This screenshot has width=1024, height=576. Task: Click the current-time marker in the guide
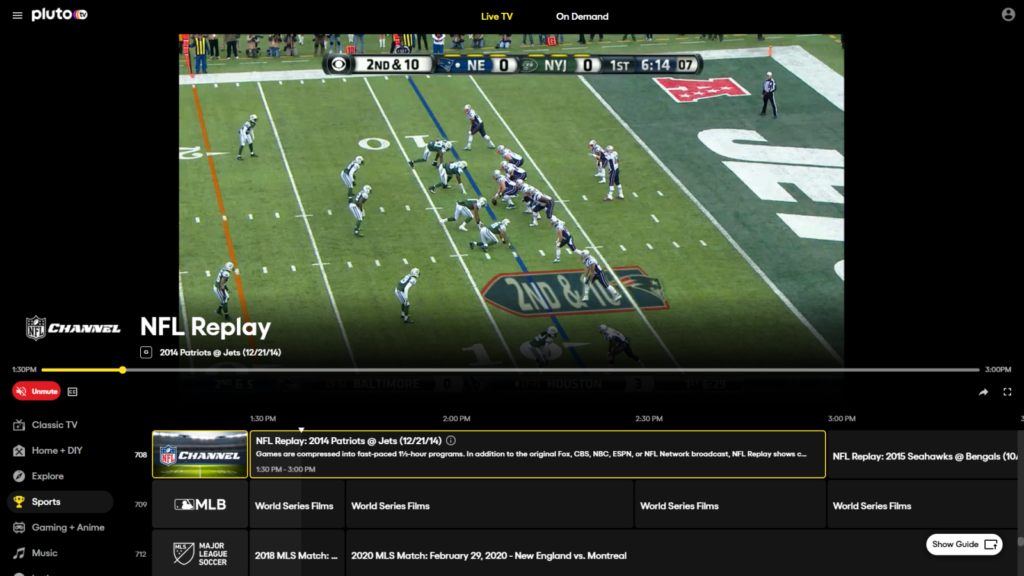pyautogui.click(x=301, y=430)
